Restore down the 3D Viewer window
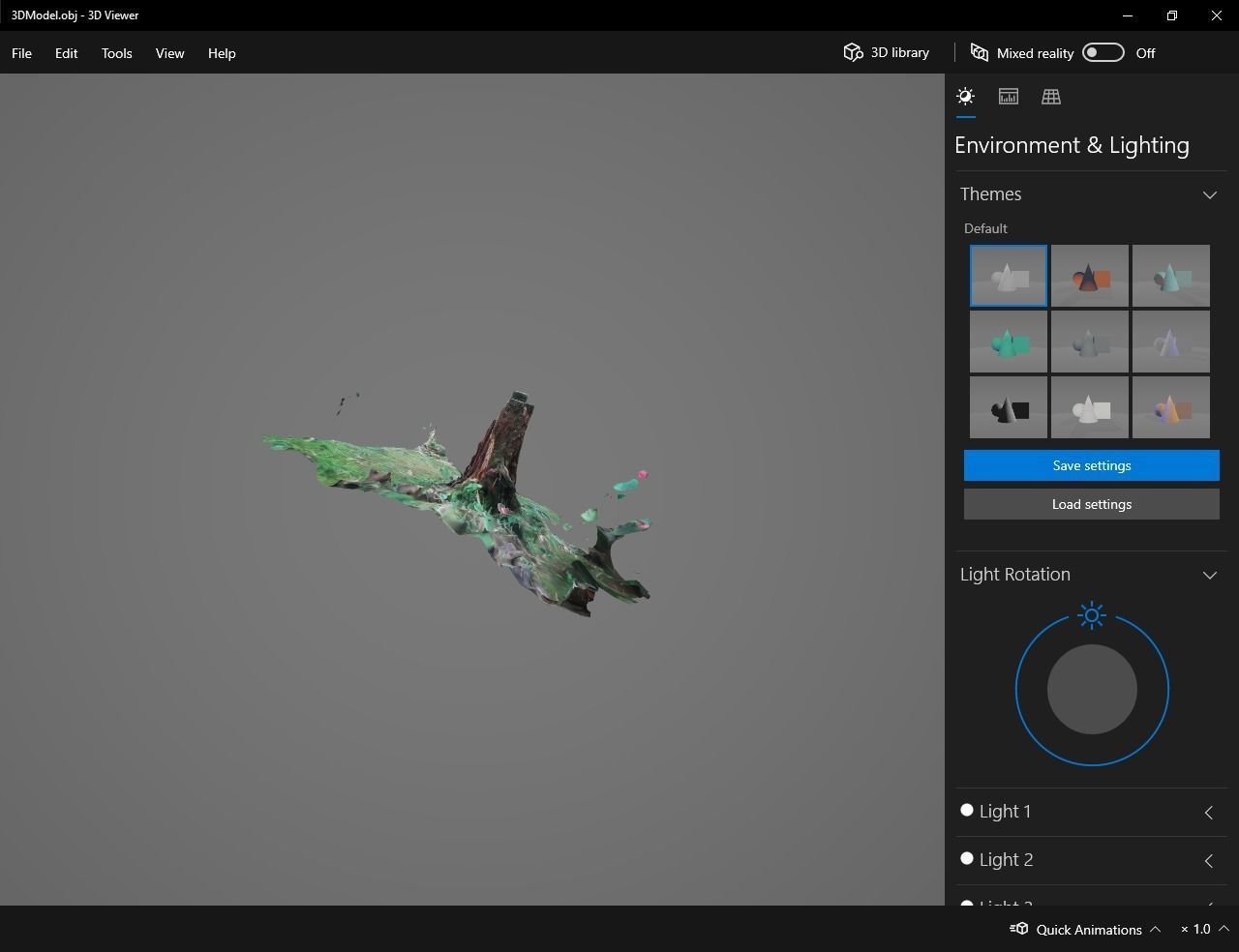1239x952 pixels. pos(1172,15)
